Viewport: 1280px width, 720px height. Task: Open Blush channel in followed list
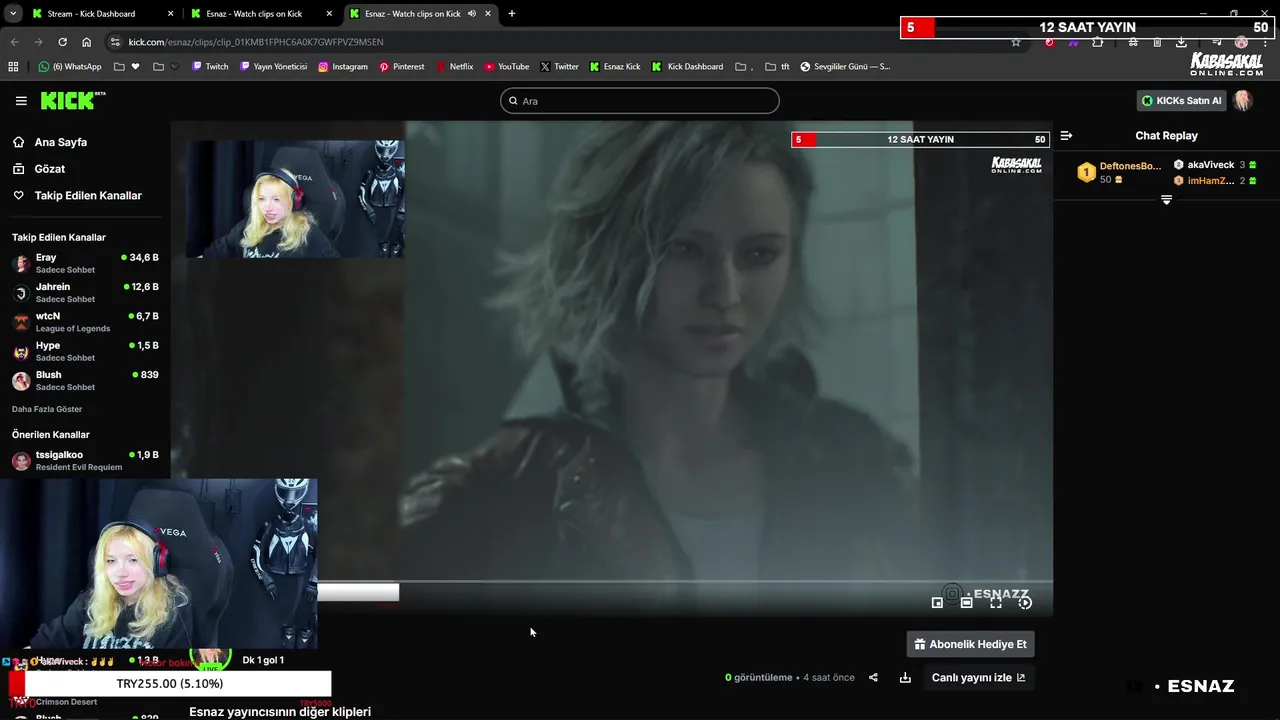85,380
